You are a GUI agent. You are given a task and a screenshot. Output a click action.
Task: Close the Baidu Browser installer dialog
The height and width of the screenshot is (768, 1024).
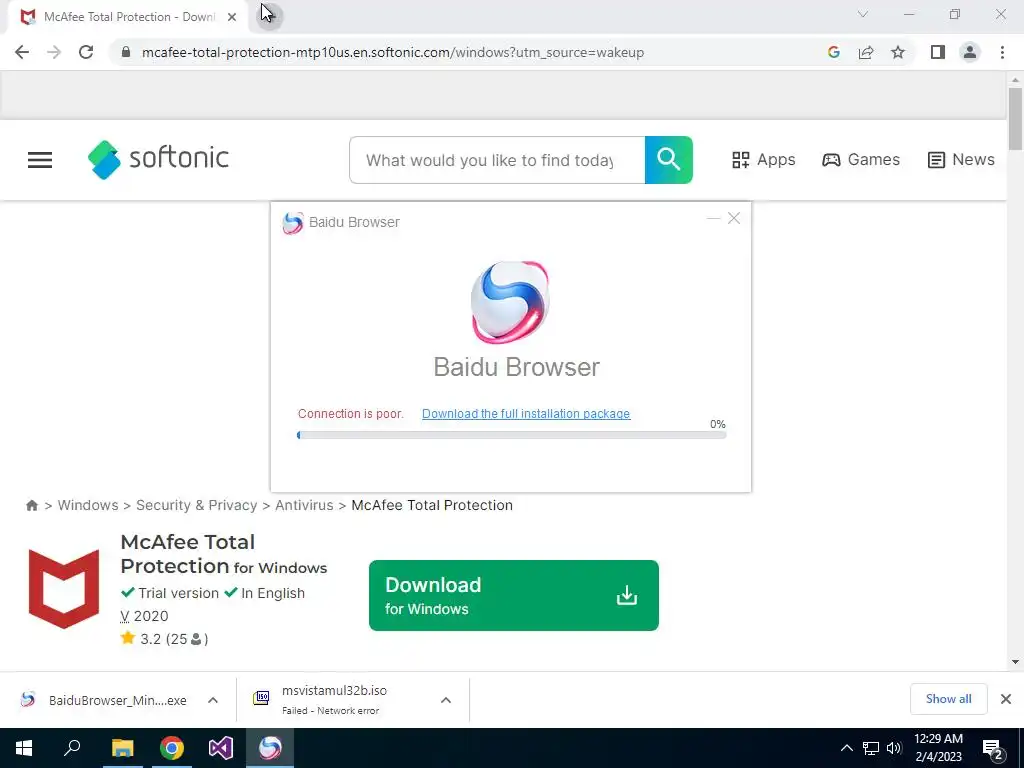click(734, 218)
